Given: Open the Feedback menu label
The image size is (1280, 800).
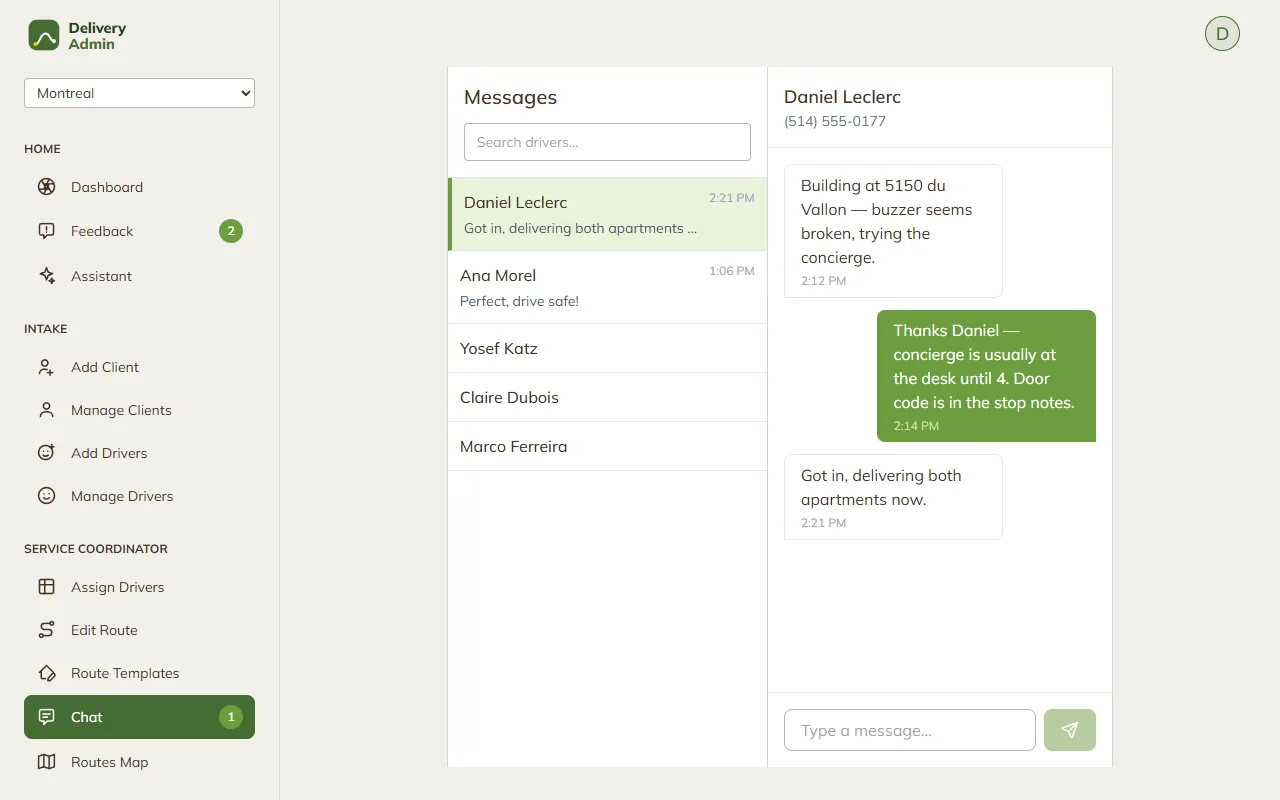Looking at the screenshot, I should 102,231.
